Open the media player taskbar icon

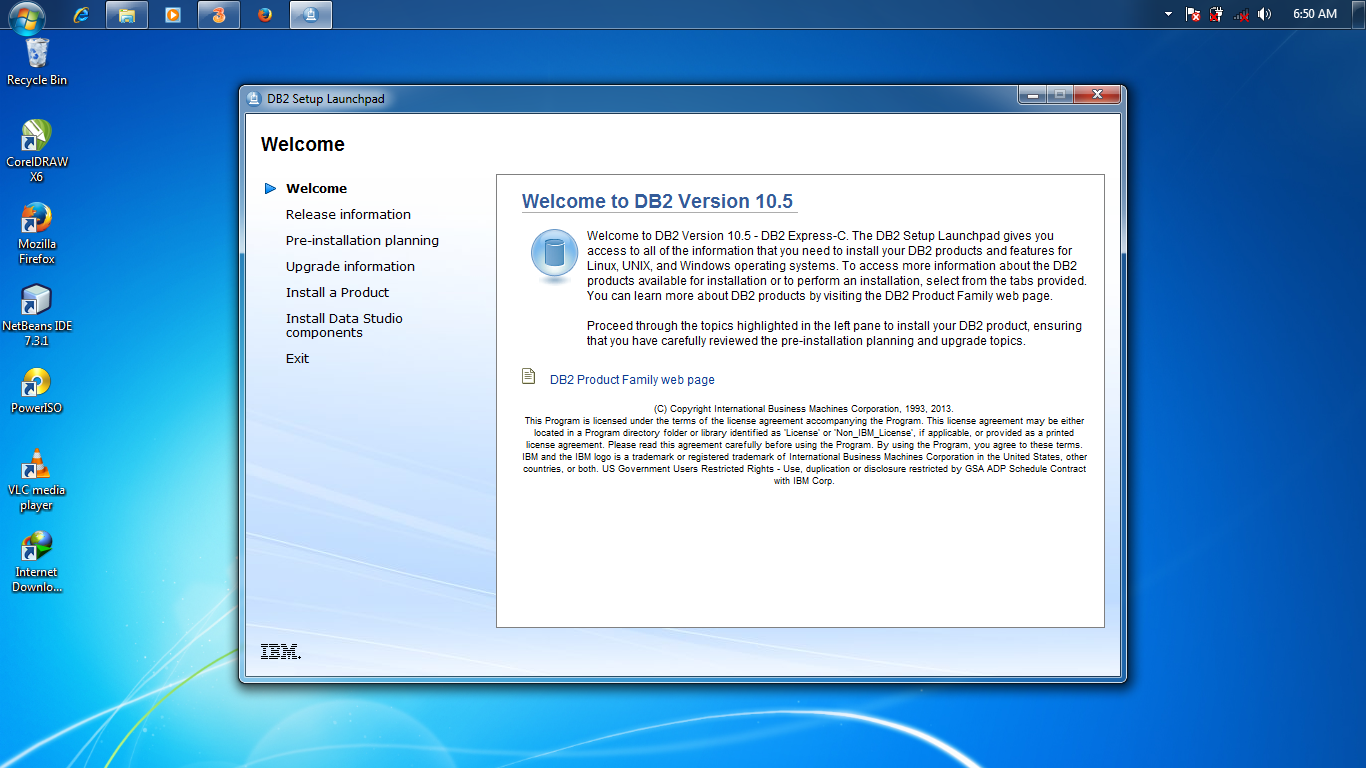click(x=173, y=15)
